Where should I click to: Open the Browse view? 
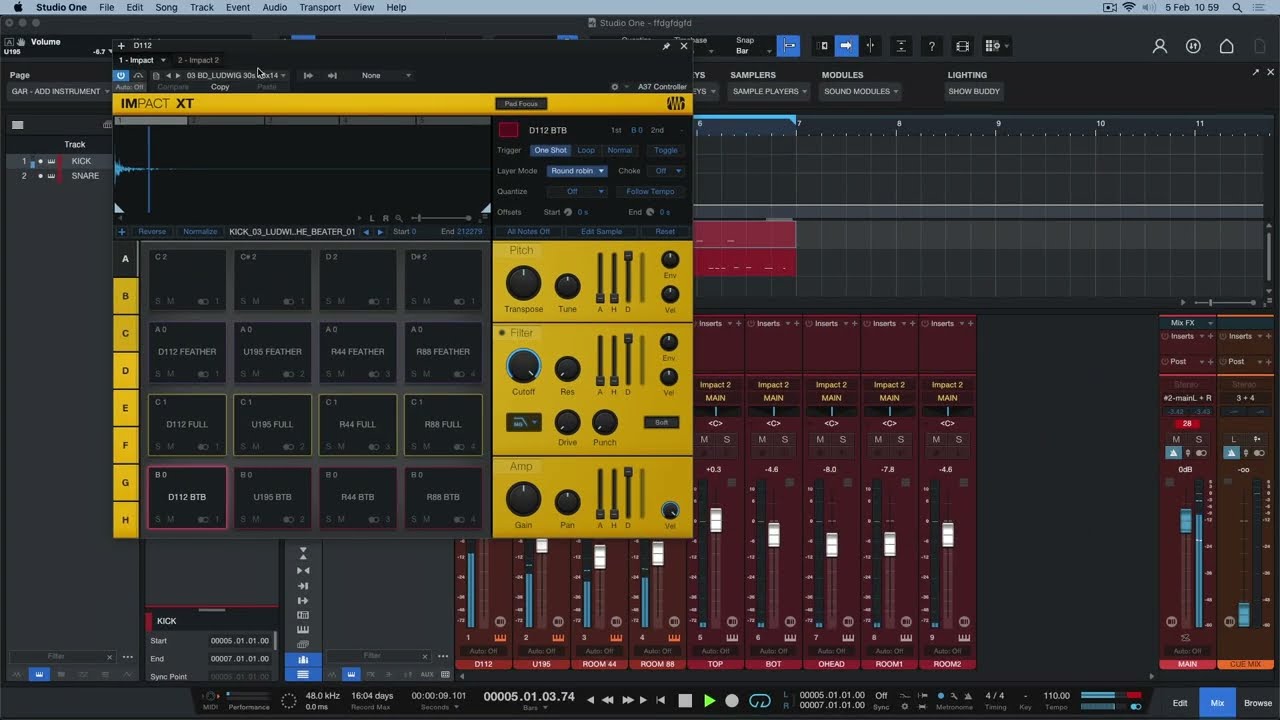[1258, 703]
